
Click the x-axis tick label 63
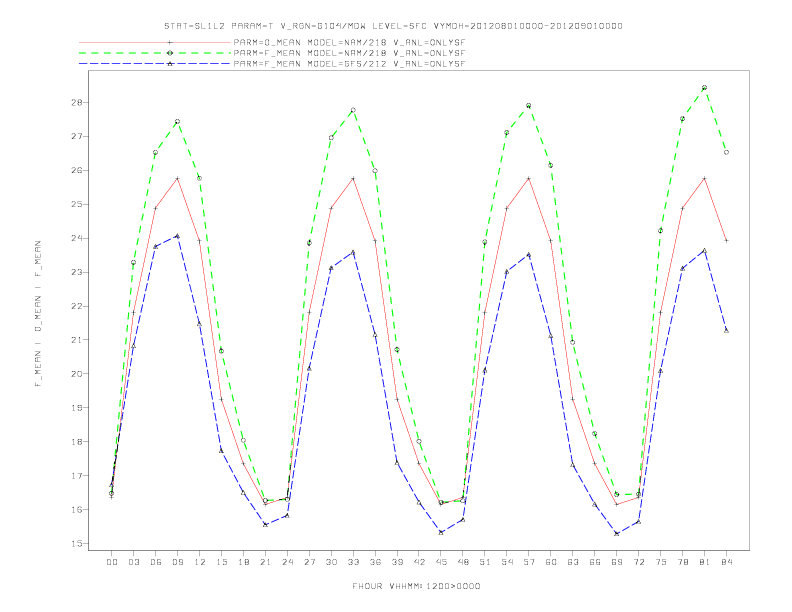point(573,562)
